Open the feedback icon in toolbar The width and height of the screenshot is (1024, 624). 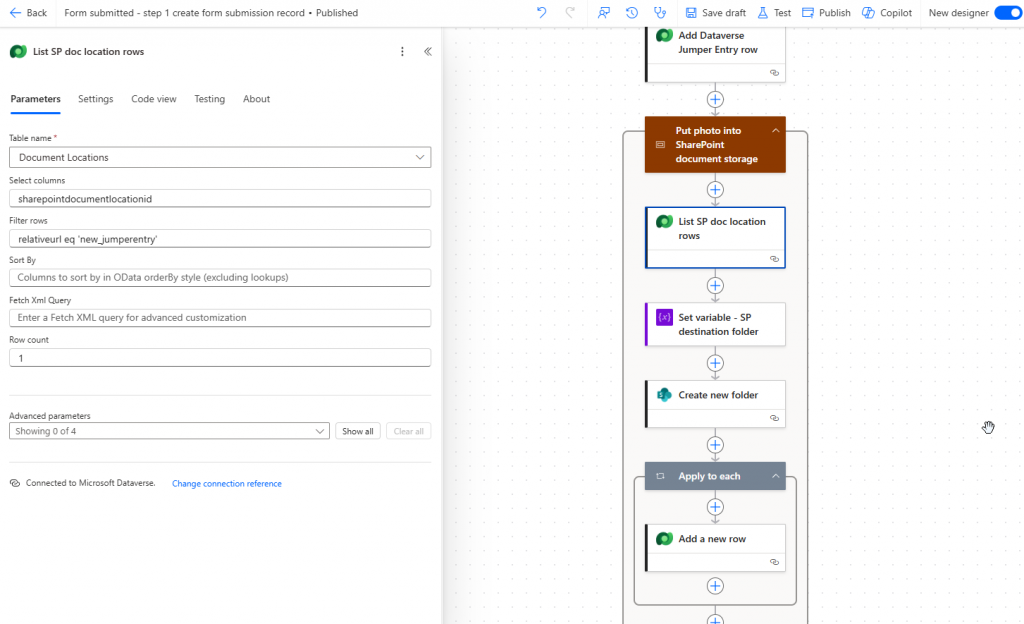[x=604, y=13]
